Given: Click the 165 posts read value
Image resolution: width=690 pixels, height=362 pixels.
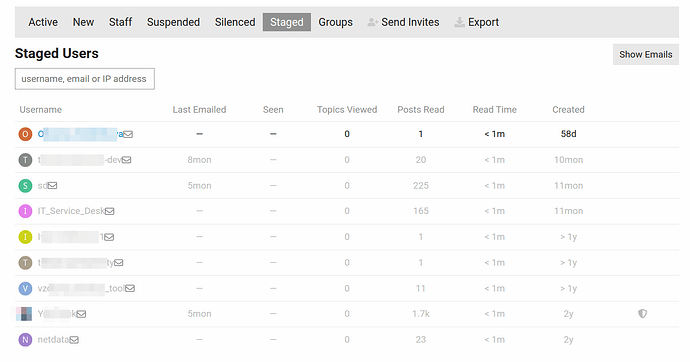Looking at the screenshot, I should point(421,211).
